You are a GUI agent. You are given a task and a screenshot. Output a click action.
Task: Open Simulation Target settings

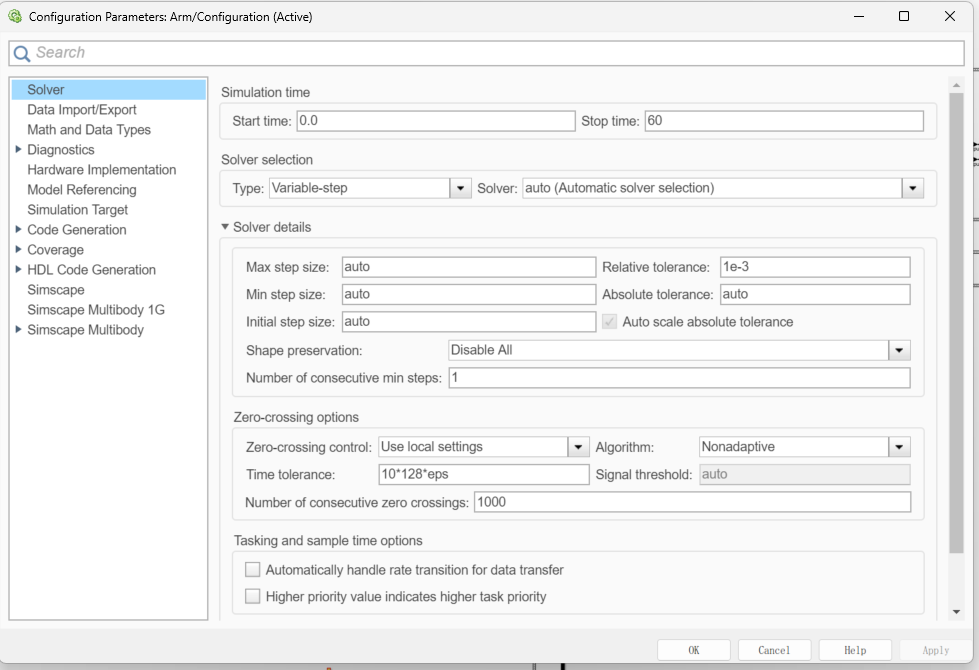(x=77, y=209)
